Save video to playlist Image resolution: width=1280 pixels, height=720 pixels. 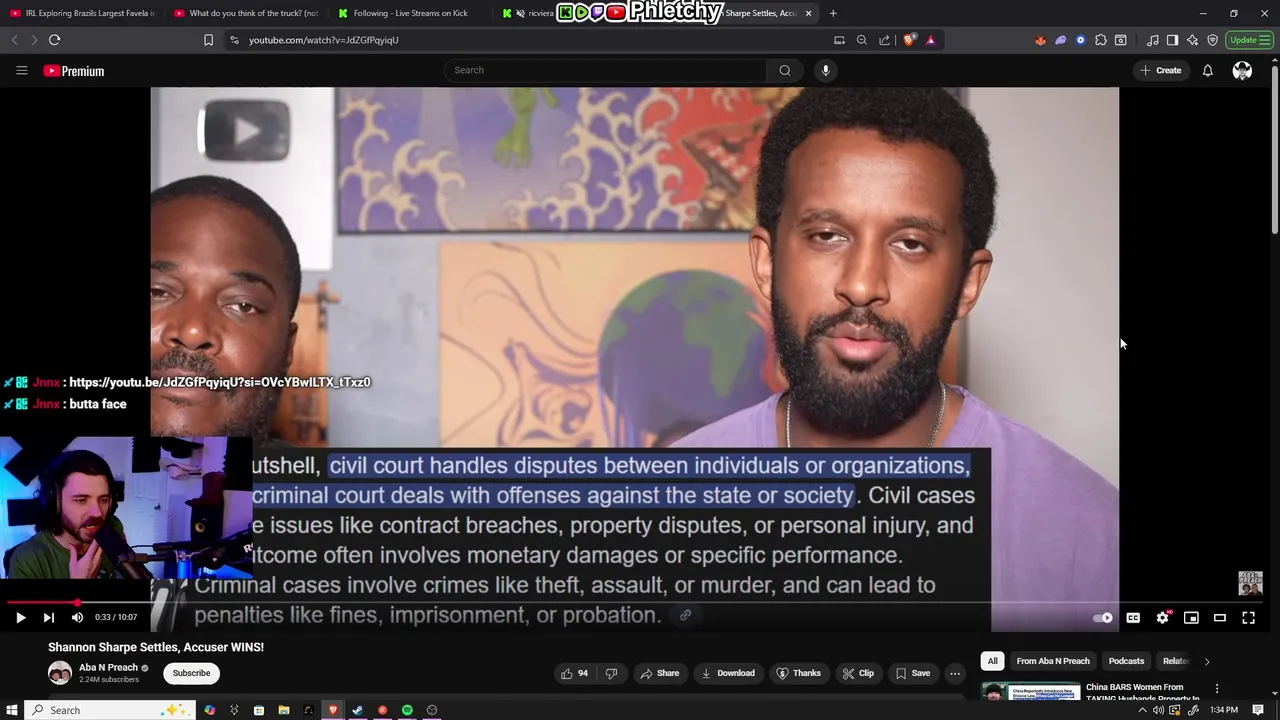912,673
